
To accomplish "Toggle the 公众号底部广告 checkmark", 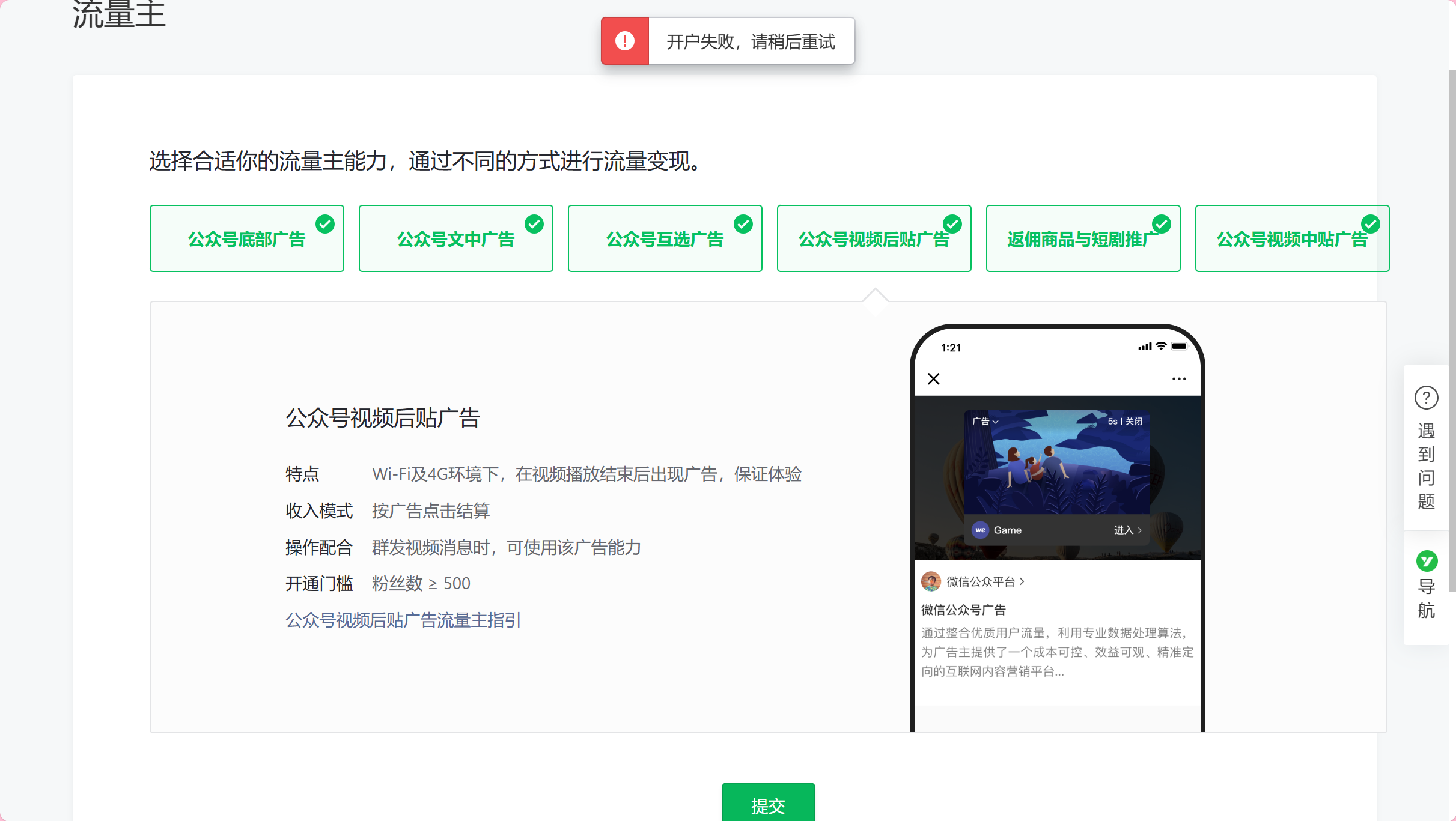I will tap(325, 224).
